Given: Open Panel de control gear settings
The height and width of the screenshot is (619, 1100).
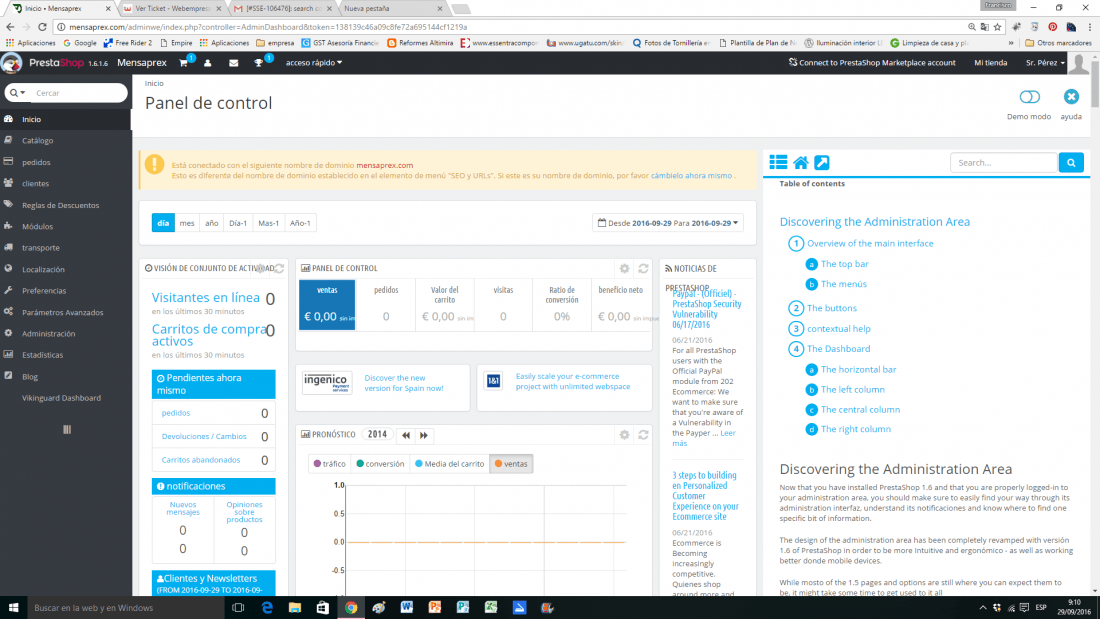Looking at the screenshot, I should coord(624,268).
